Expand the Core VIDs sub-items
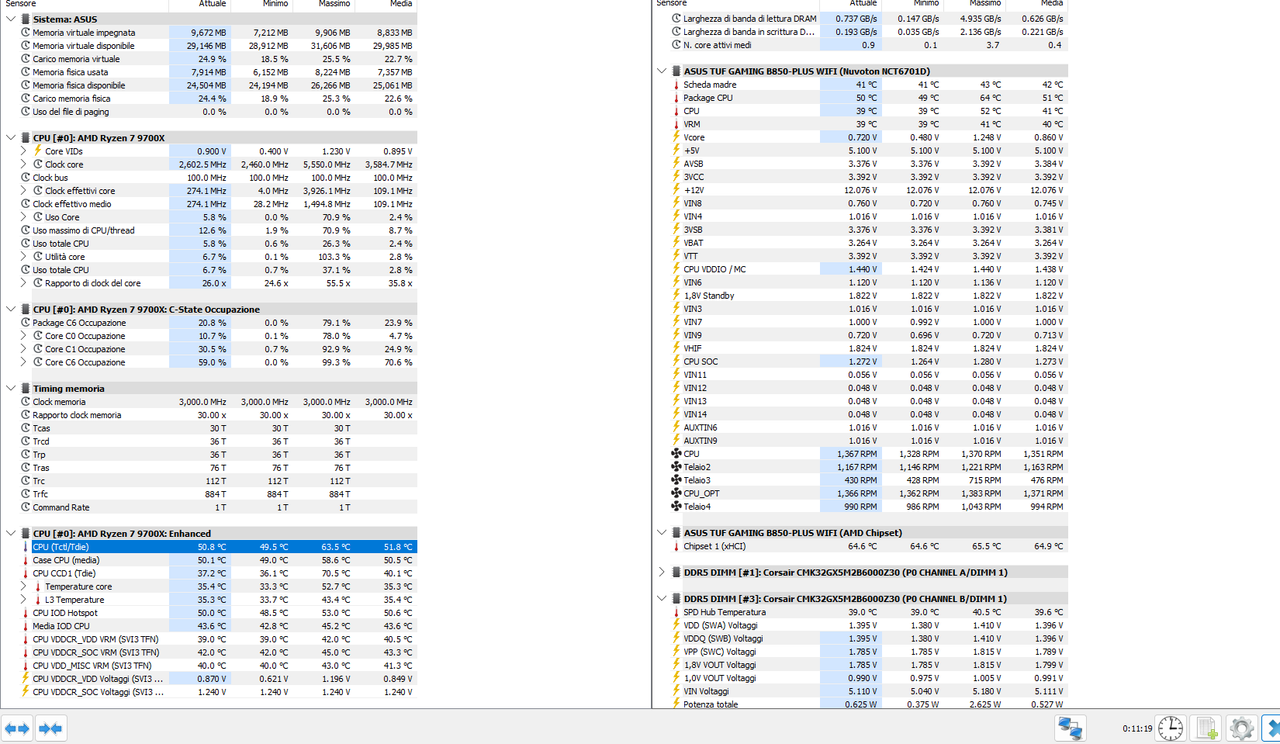 click(x=23, y=151)
